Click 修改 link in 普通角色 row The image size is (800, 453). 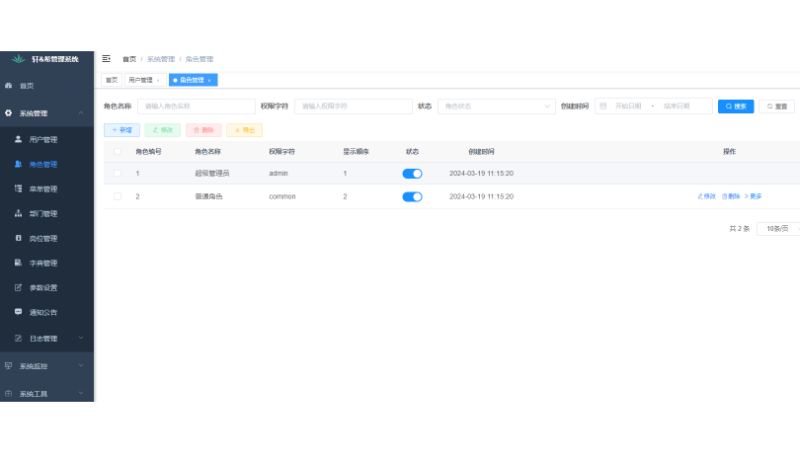(x=707, y=196)
